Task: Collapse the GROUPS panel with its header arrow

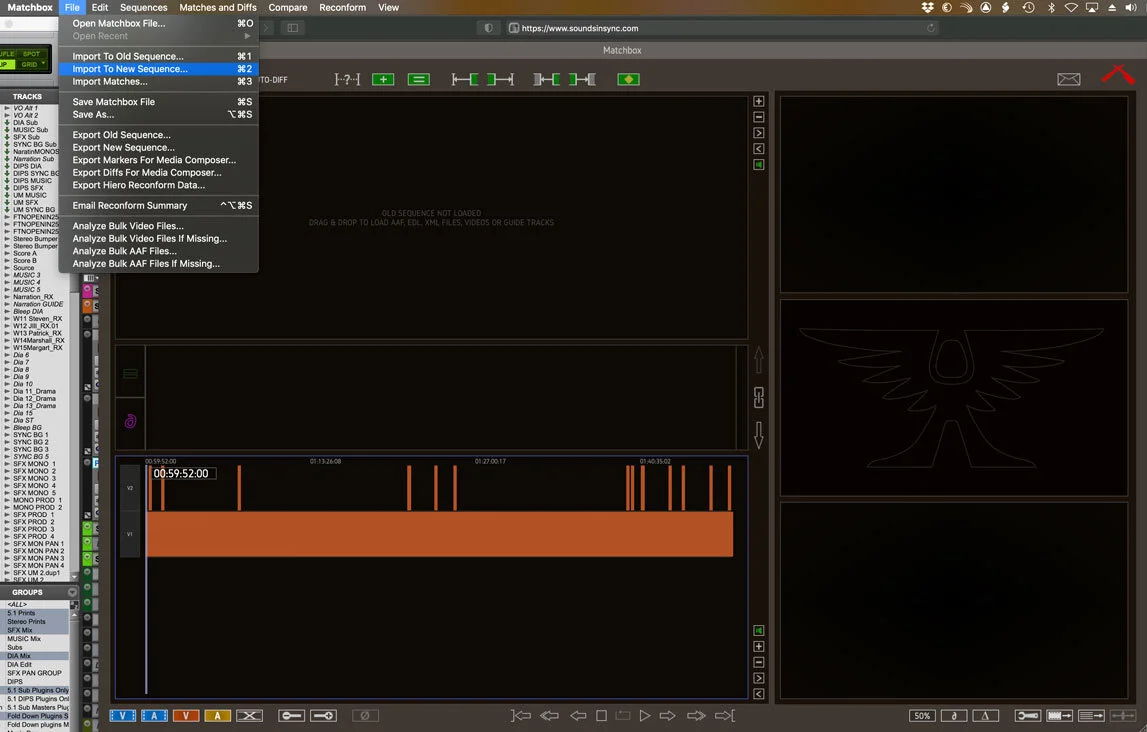Action: 70,591
